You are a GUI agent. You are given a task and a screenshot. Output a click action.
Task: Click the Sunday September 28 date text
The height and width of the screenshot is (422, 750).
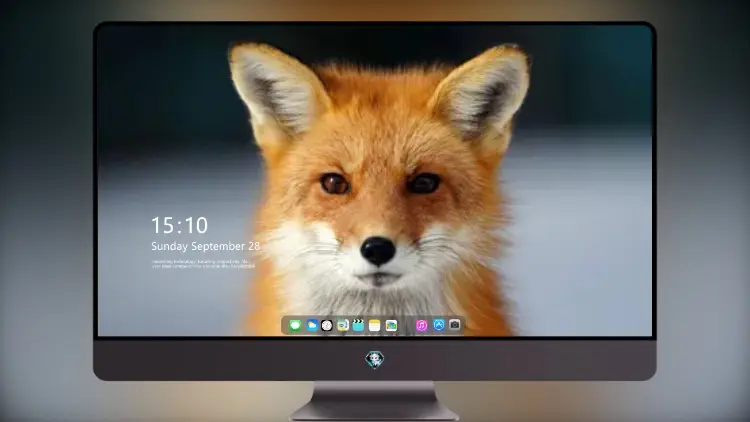point(206,246)
